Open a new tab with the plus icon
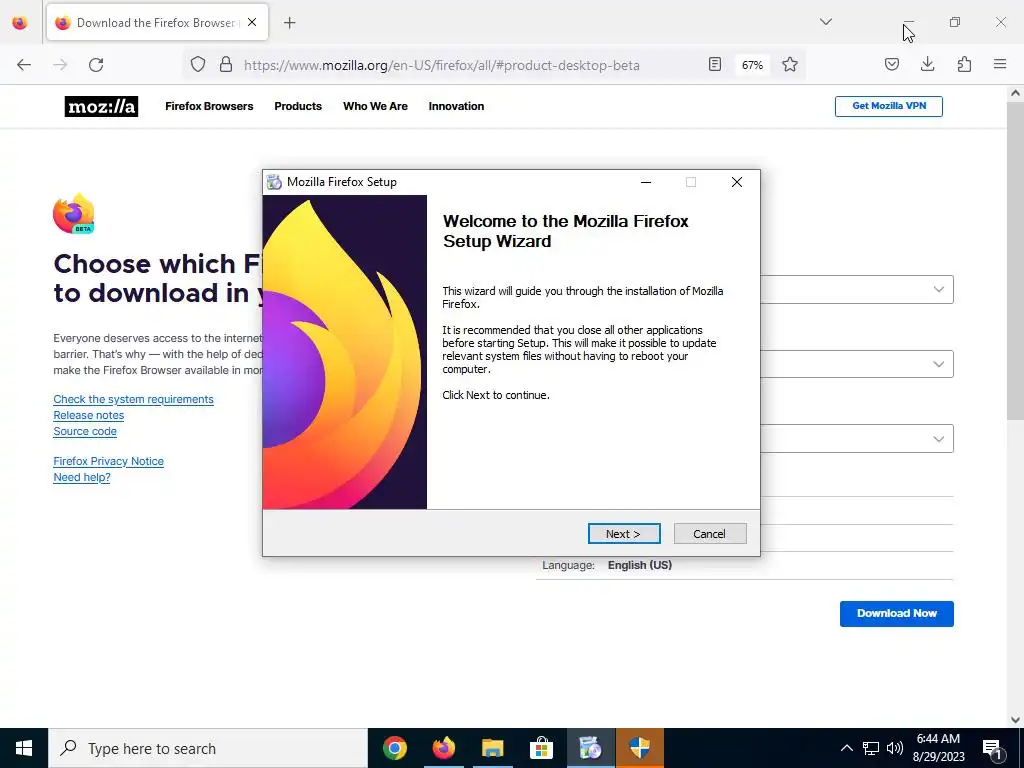The image size is (1024, 768). point(289,23)
